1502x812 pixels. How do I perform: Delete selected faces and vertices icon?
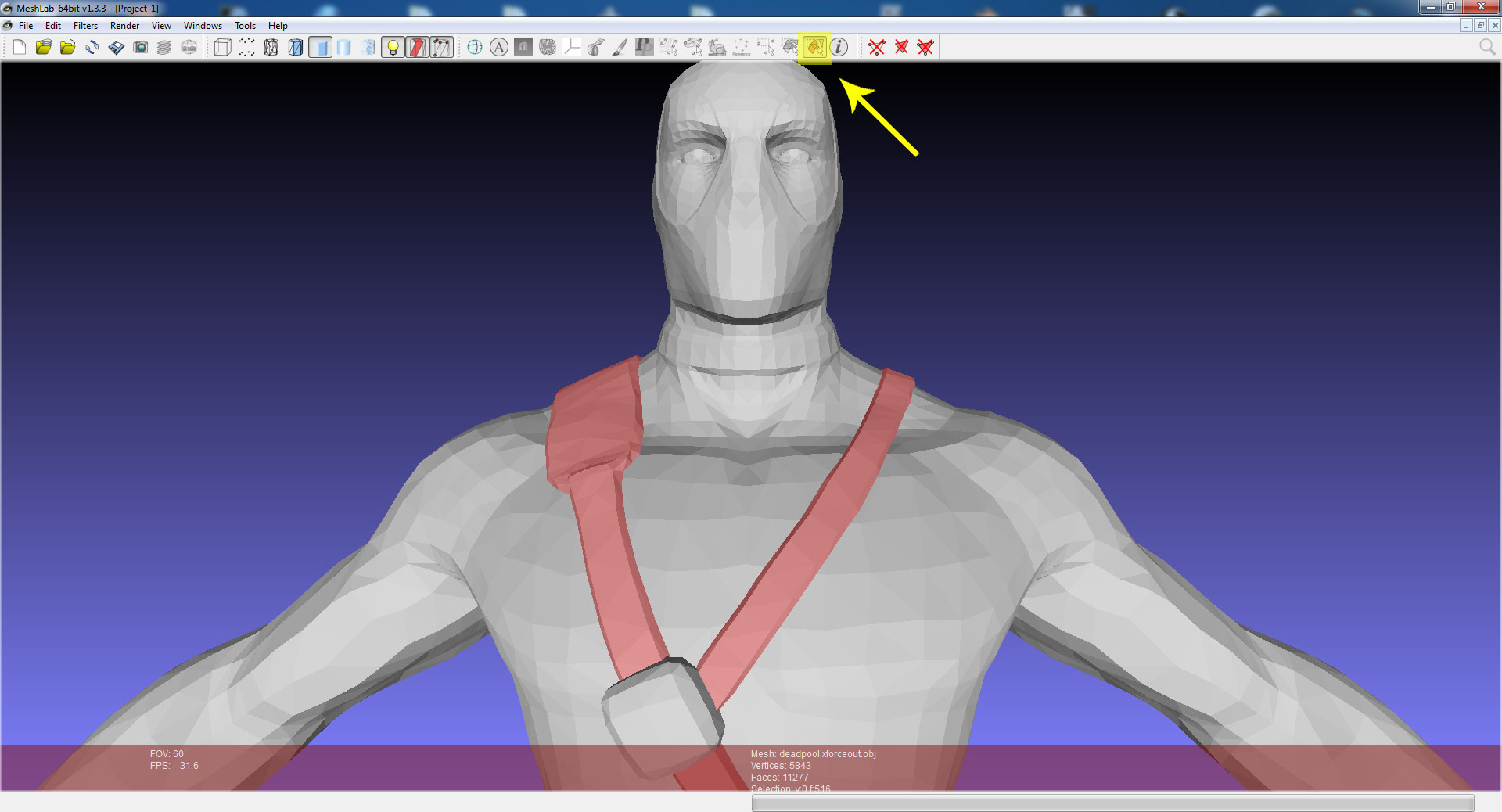click(x=925, y=48)
